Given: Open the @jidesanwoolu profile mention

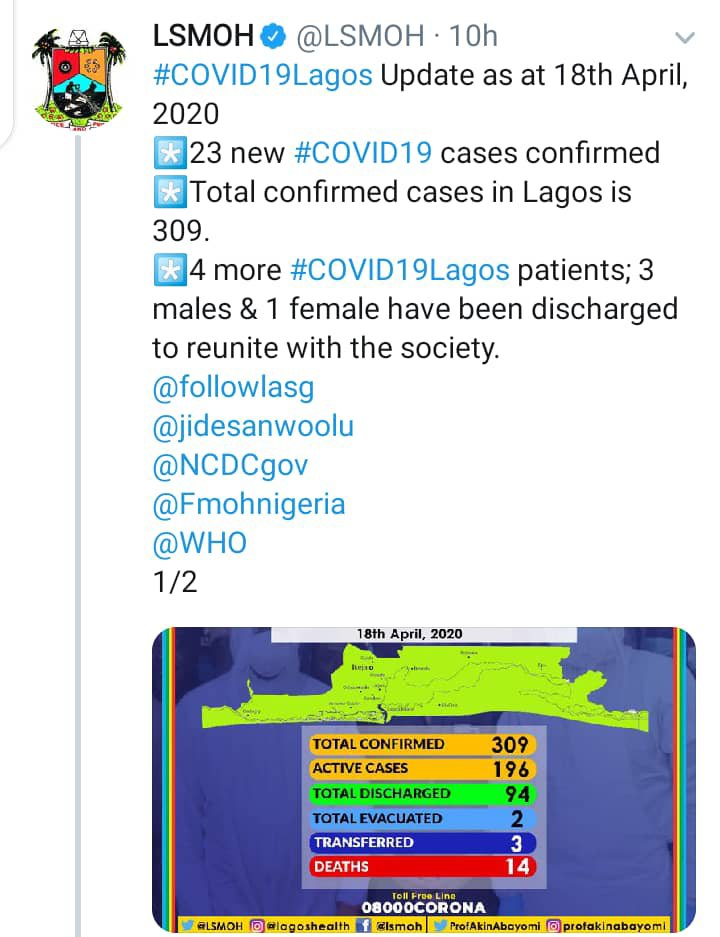Looking at the screenshot, I should [253, 426].
